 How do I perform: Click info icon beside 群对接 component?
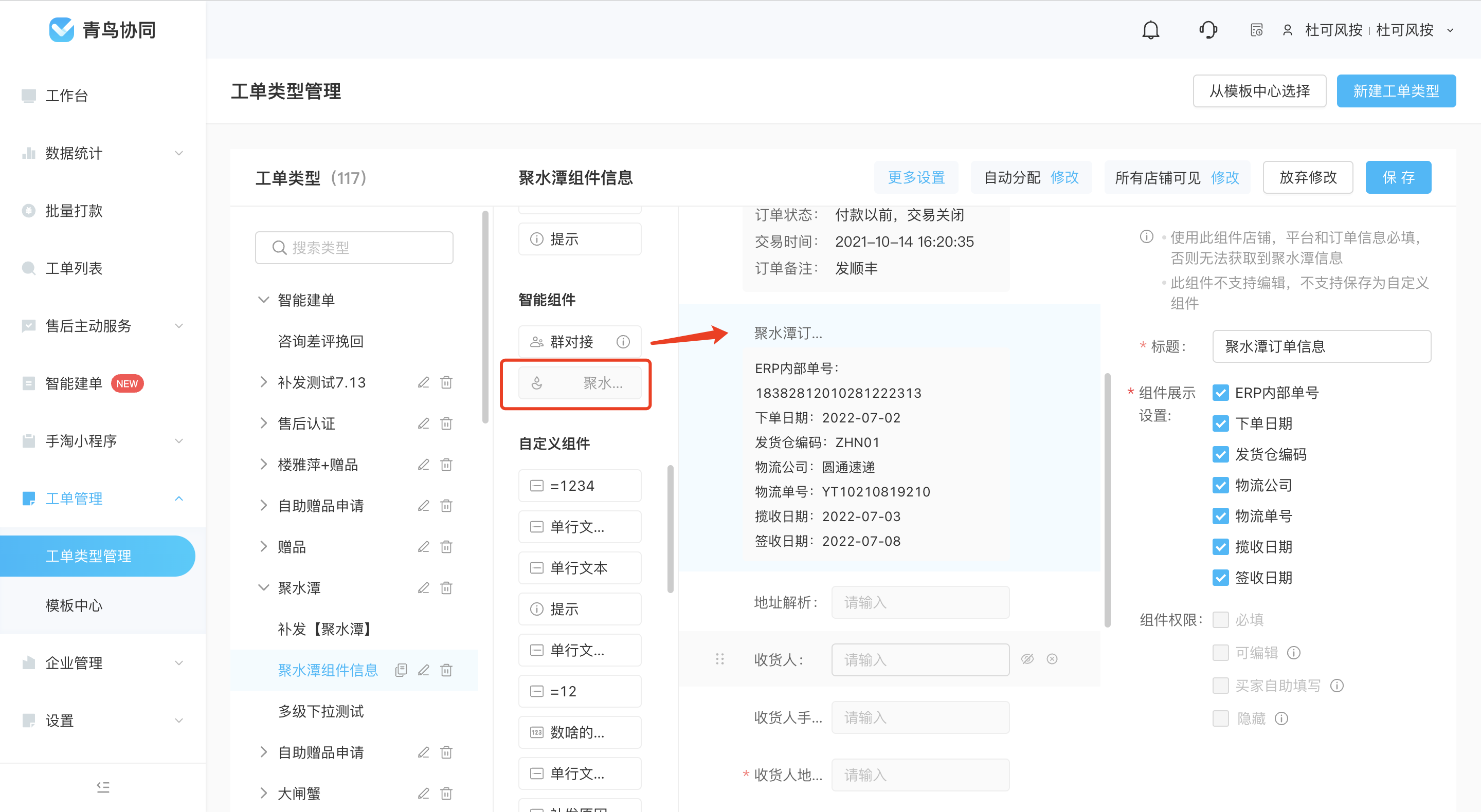pos(623,342)
